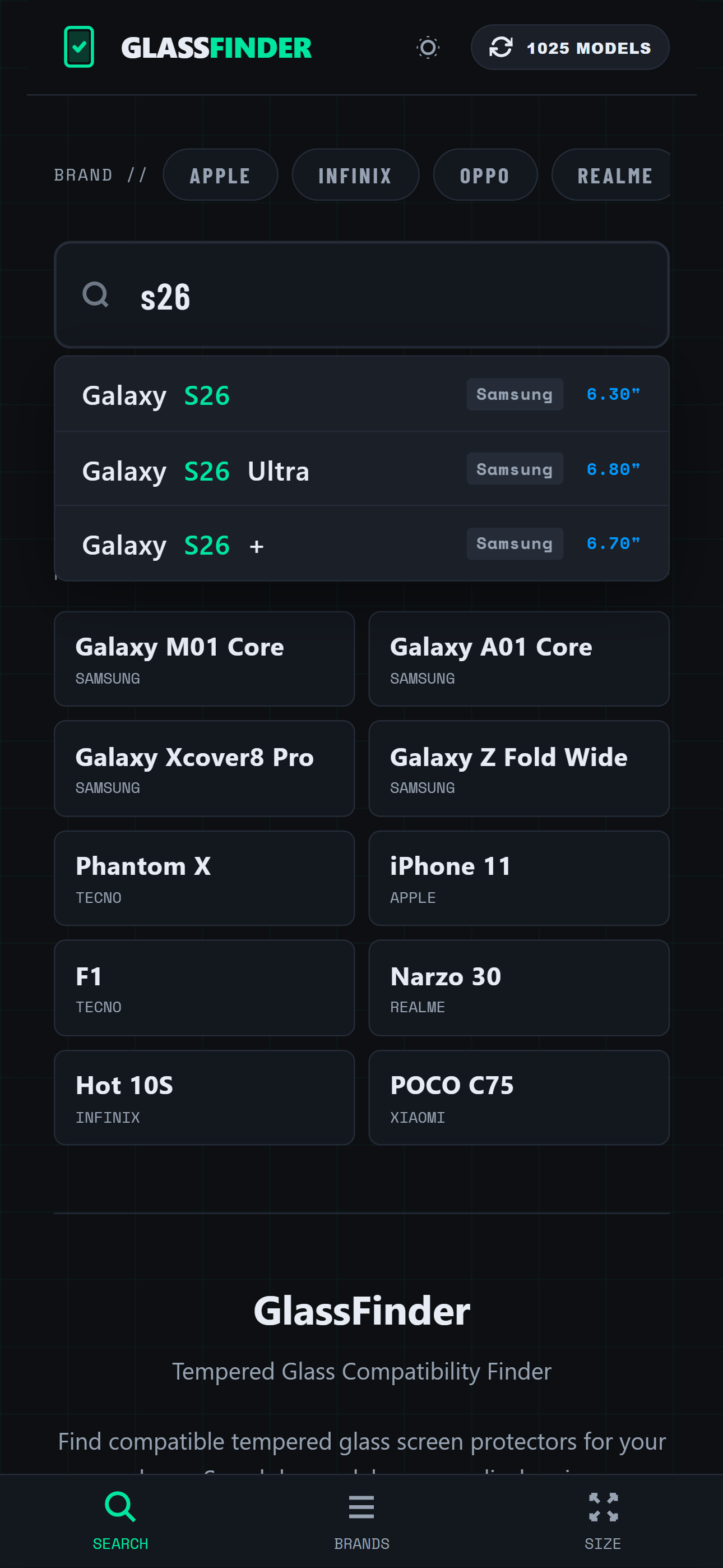Viewport: 723px width, 1568px height.
Task: Open the POCO C75 model card
Action: (518, 1097)
